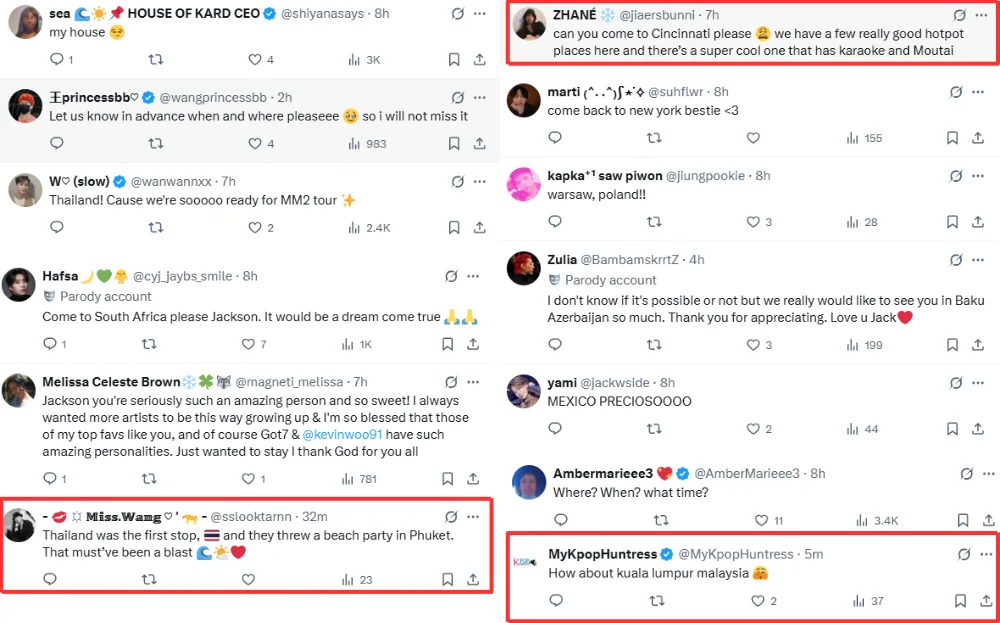Bookmark Hafsa's South Africa tweet
The width and height of the screenshot is (1000, 623).
pyautogui.click(x=447, y=344)
